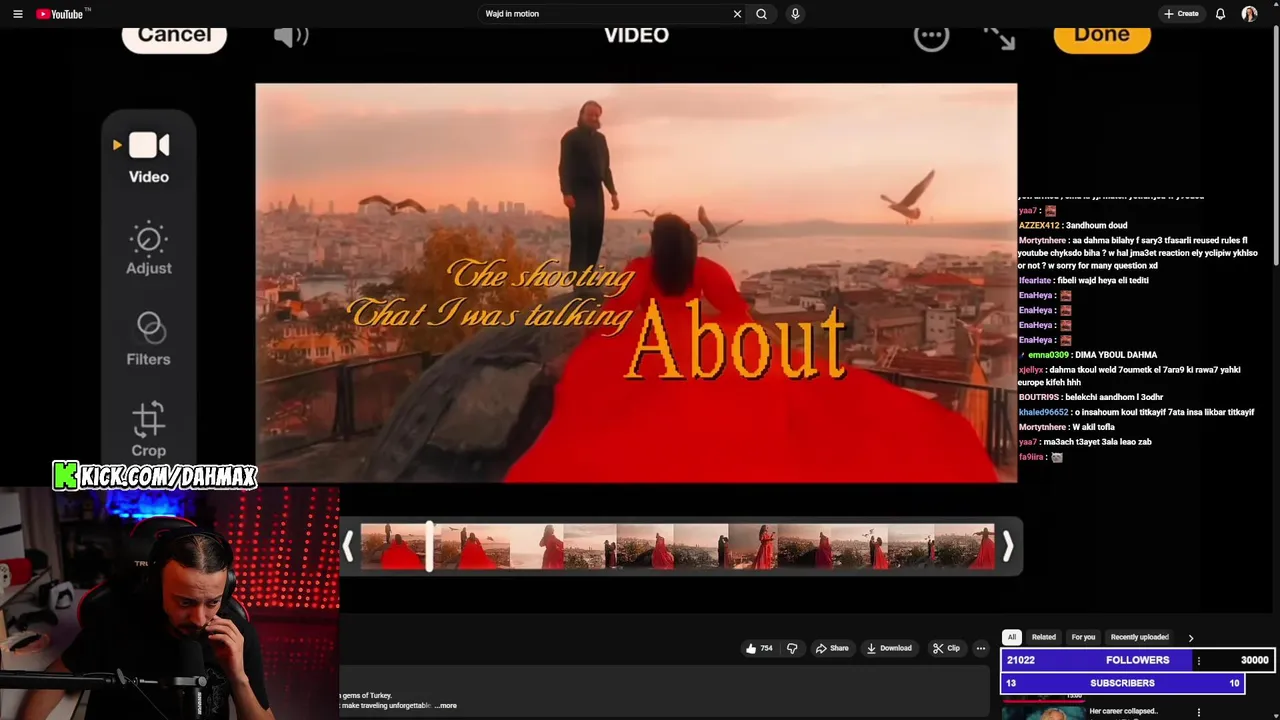Viewport: 1280px width, 720px height.
Task: Open the three-dots more options circle
Action: coord(931,37)
